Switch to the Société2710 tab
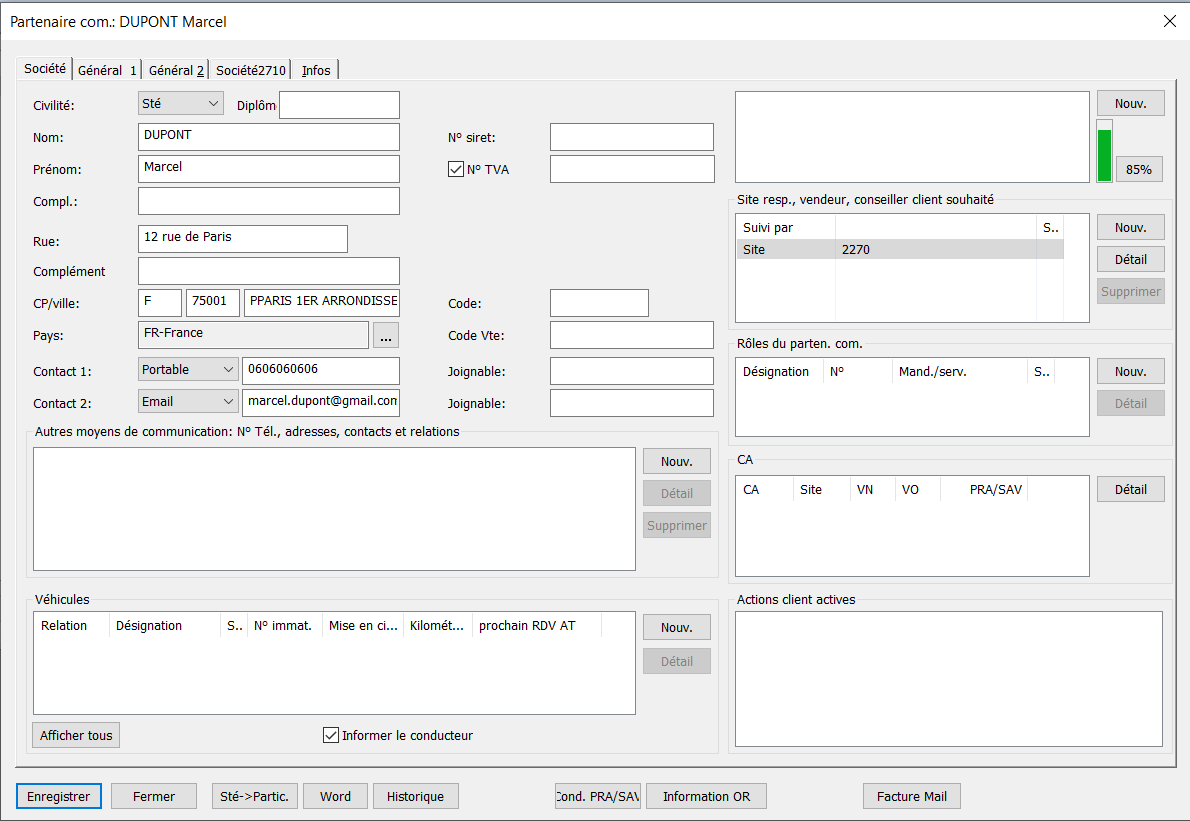1190x821 pixels. click(250, 71)
